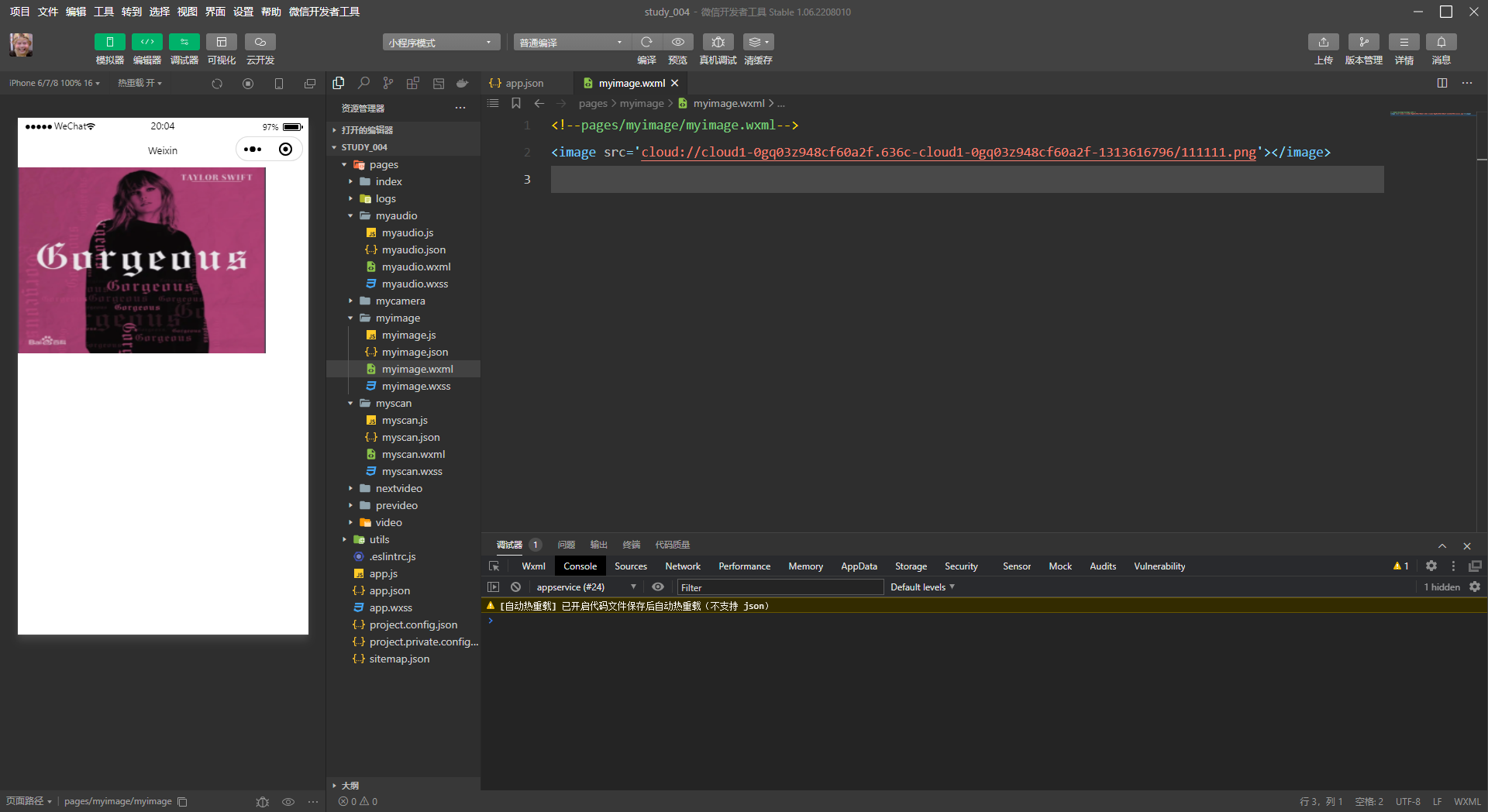Click the bookmark icon in breadcrumb bar
This screenshot has width=1488, height=812.
tap(516, 103)
